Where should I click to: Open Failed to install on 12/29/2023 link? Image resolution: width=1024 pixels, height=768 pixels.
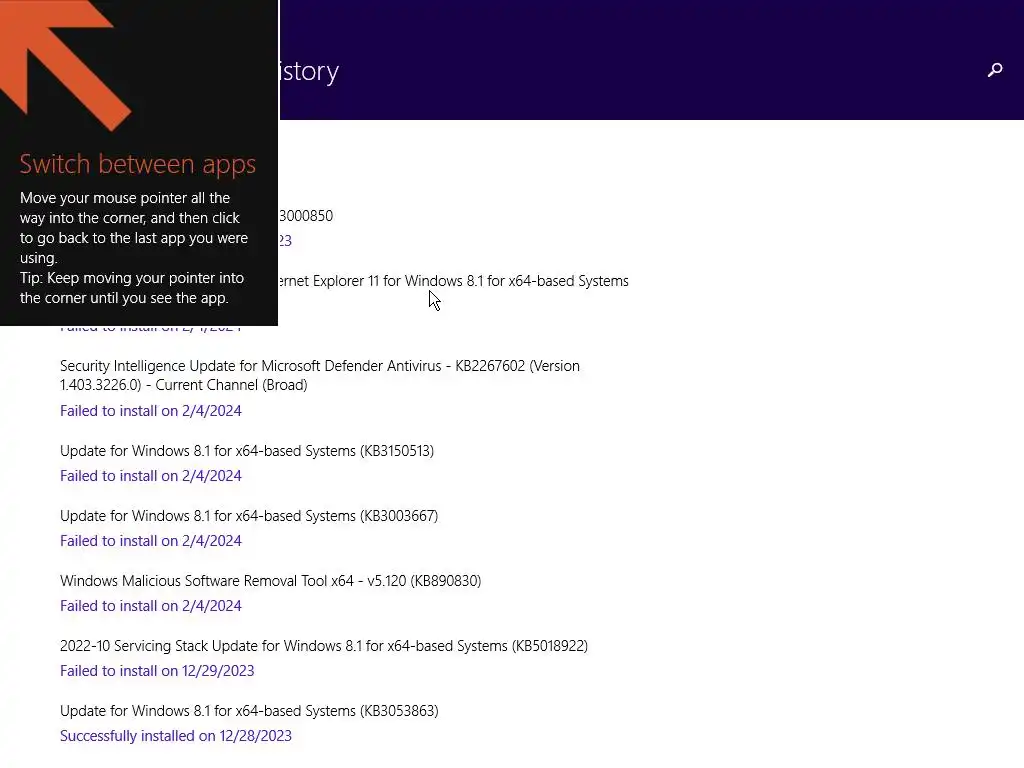[157, 671]
